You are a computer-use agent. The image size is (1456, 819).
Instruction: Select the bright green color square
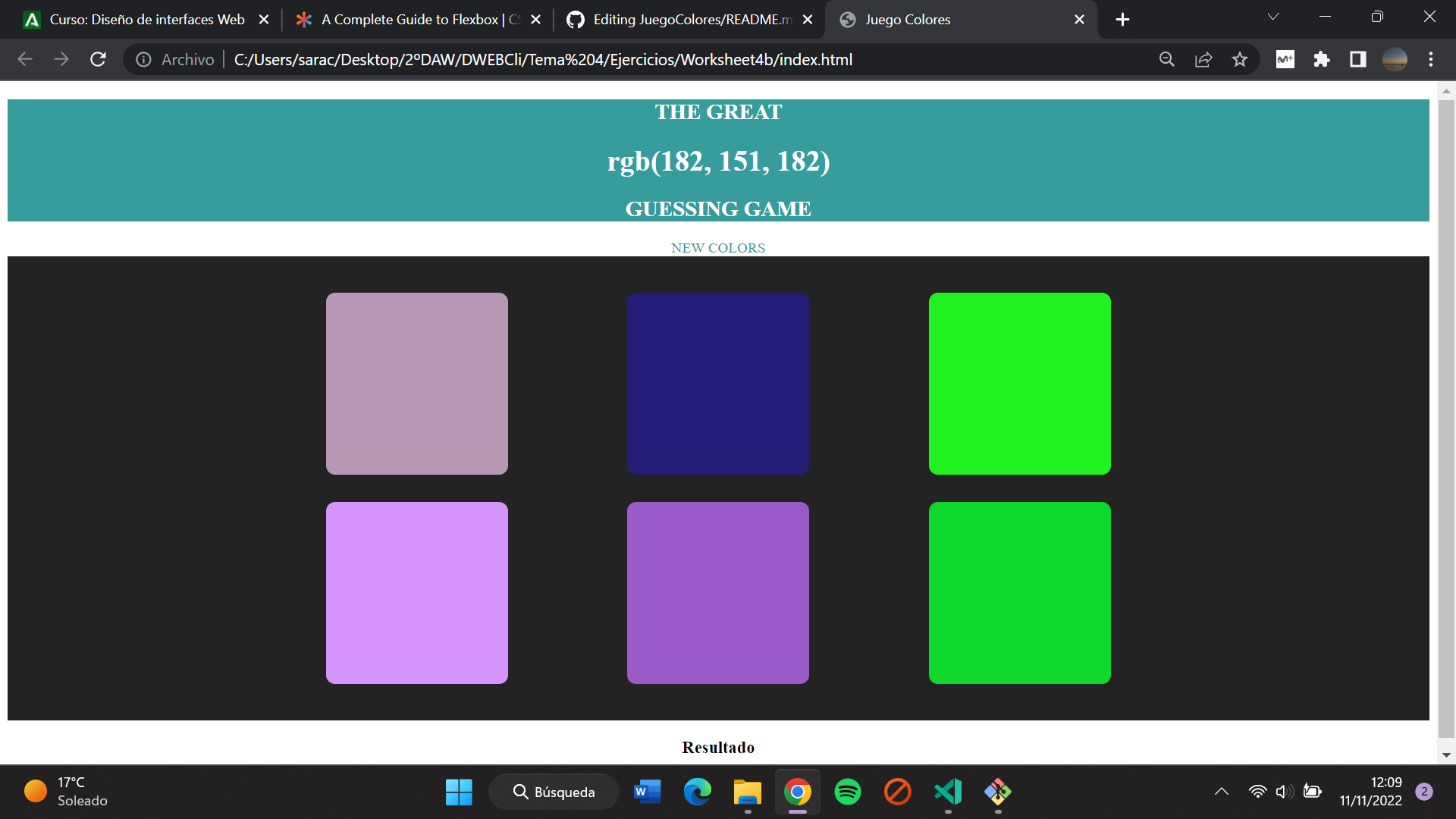coord(1019,384)
